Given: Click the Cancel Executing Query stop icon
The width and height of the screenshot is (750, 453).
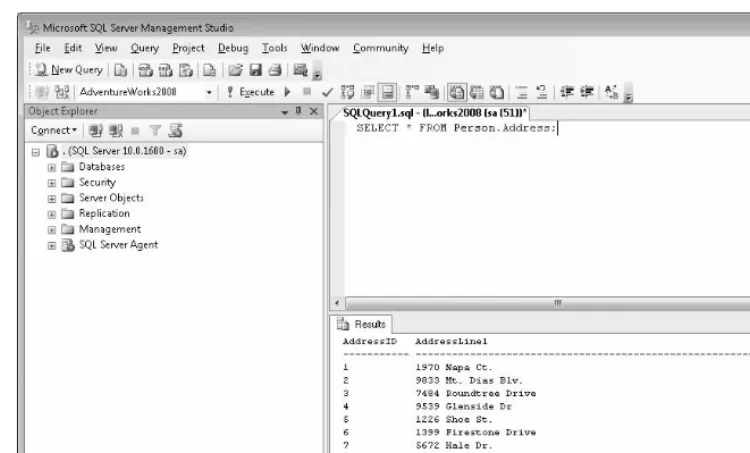Looking at the screenshot, I should coord(307,91).
